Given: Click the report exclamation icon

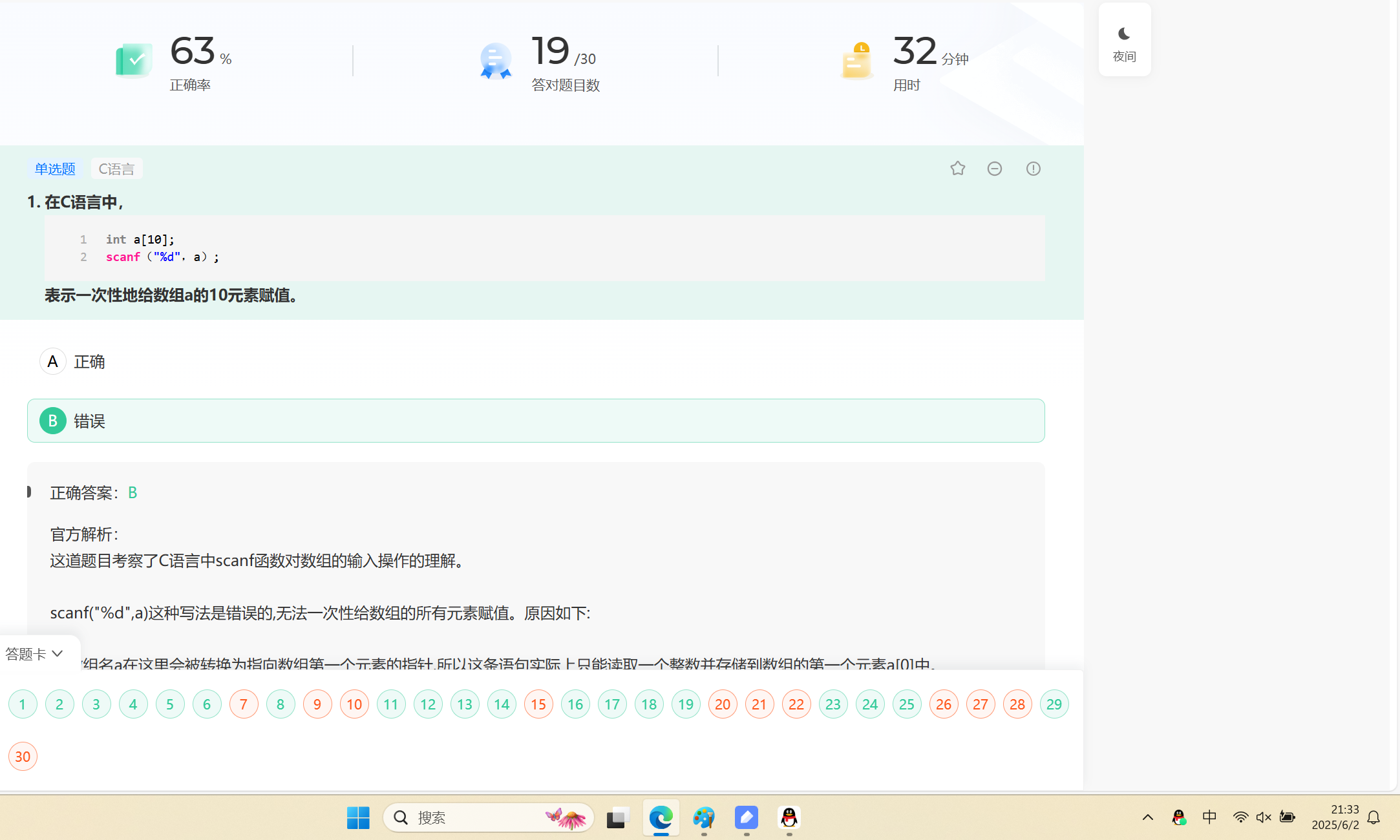Looking at the screenshot, I should click(x=1033, y=169).
